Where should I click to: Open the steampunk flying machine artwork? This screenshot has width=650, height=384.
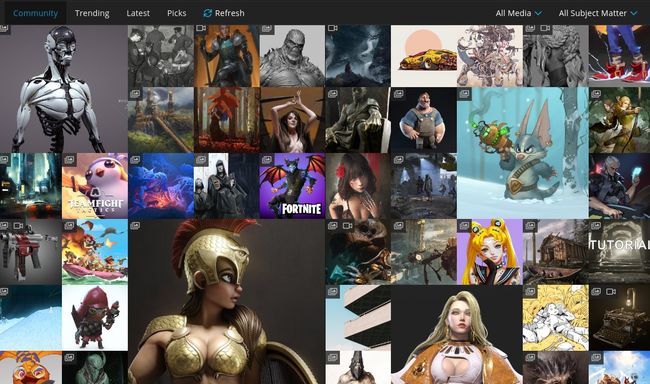point(424,252)
